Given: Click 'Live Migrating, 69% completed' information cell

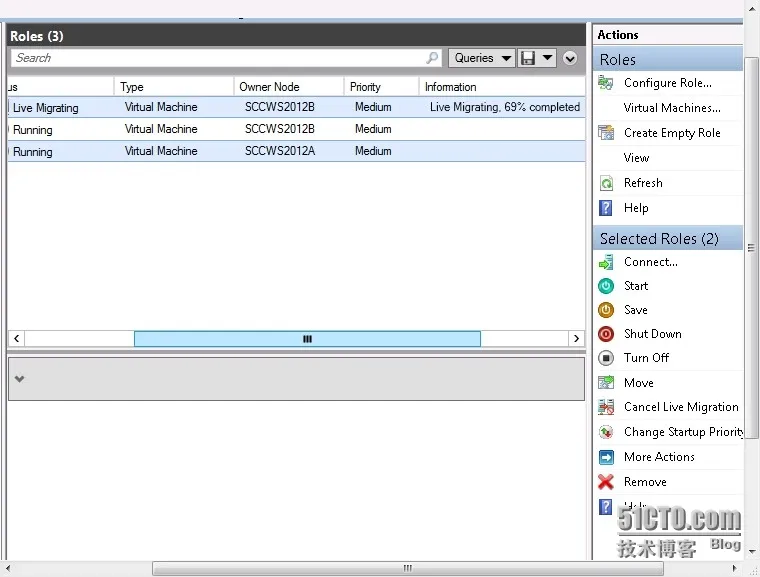Looking at the screenshot, I should point(505,107).
